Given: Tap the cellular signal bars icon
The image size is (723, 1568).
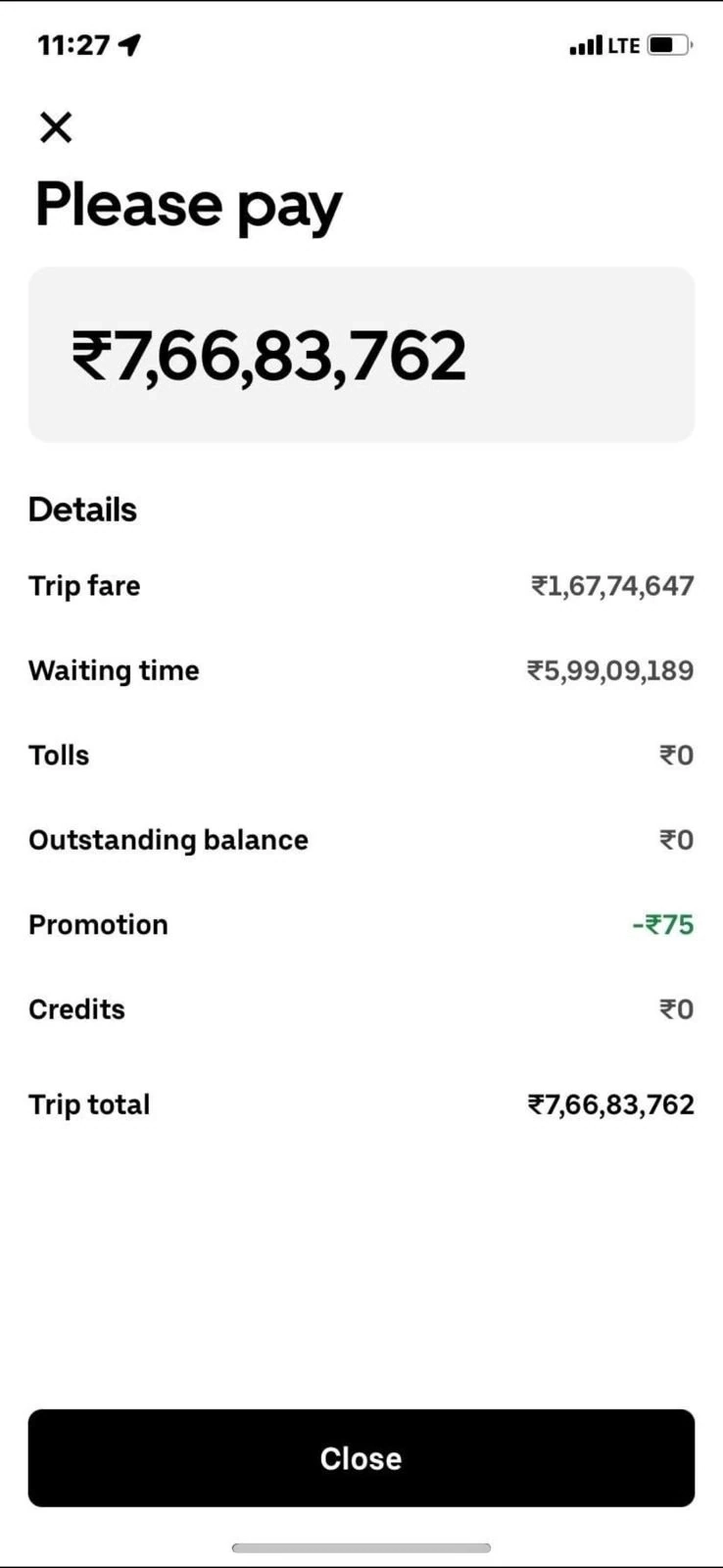Looking at the screenshot, I should (585, 46).
